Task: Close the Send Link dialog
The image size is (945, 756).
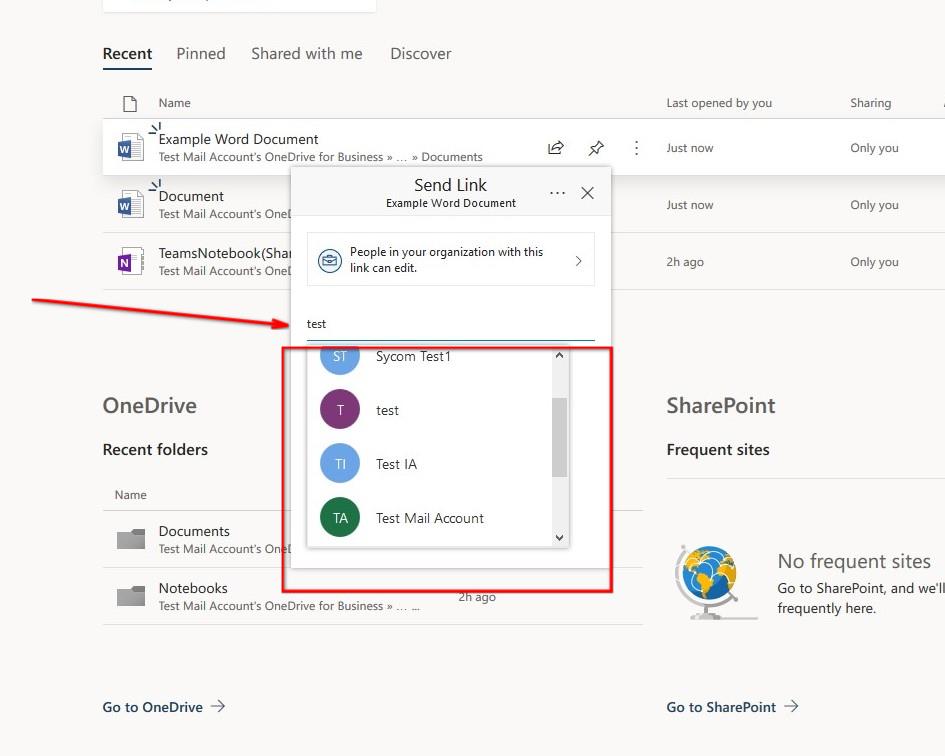Action: point(588,193)
